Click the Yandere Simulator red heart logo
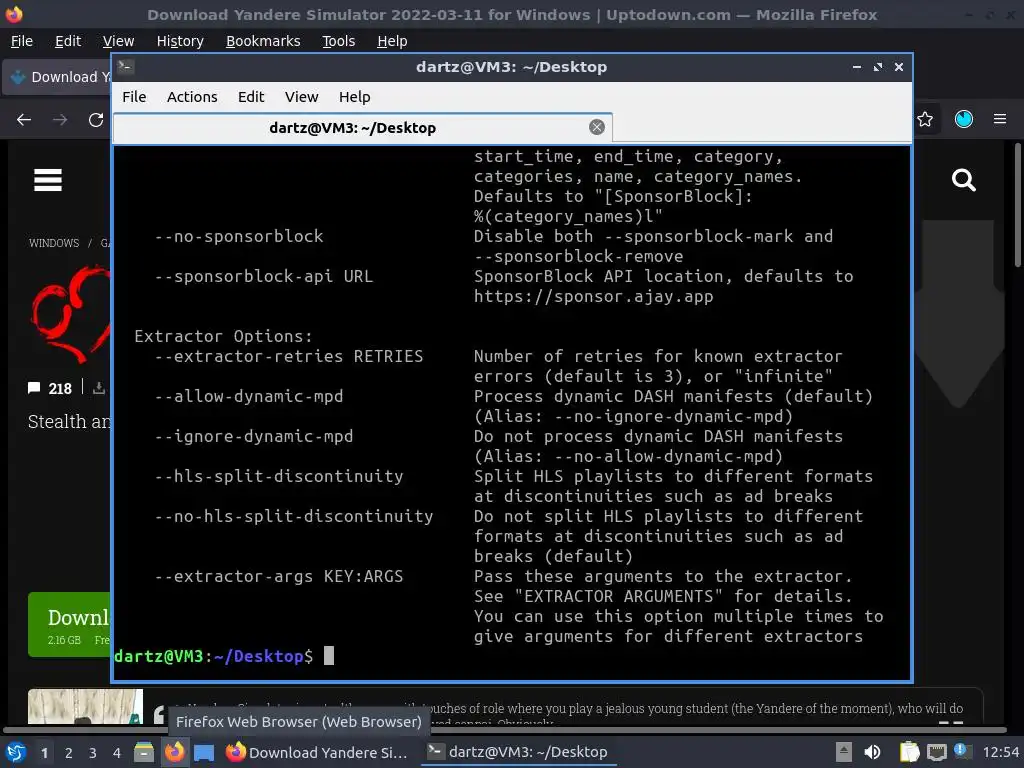Screen dimensions: 1024x768 coord(71,313)
